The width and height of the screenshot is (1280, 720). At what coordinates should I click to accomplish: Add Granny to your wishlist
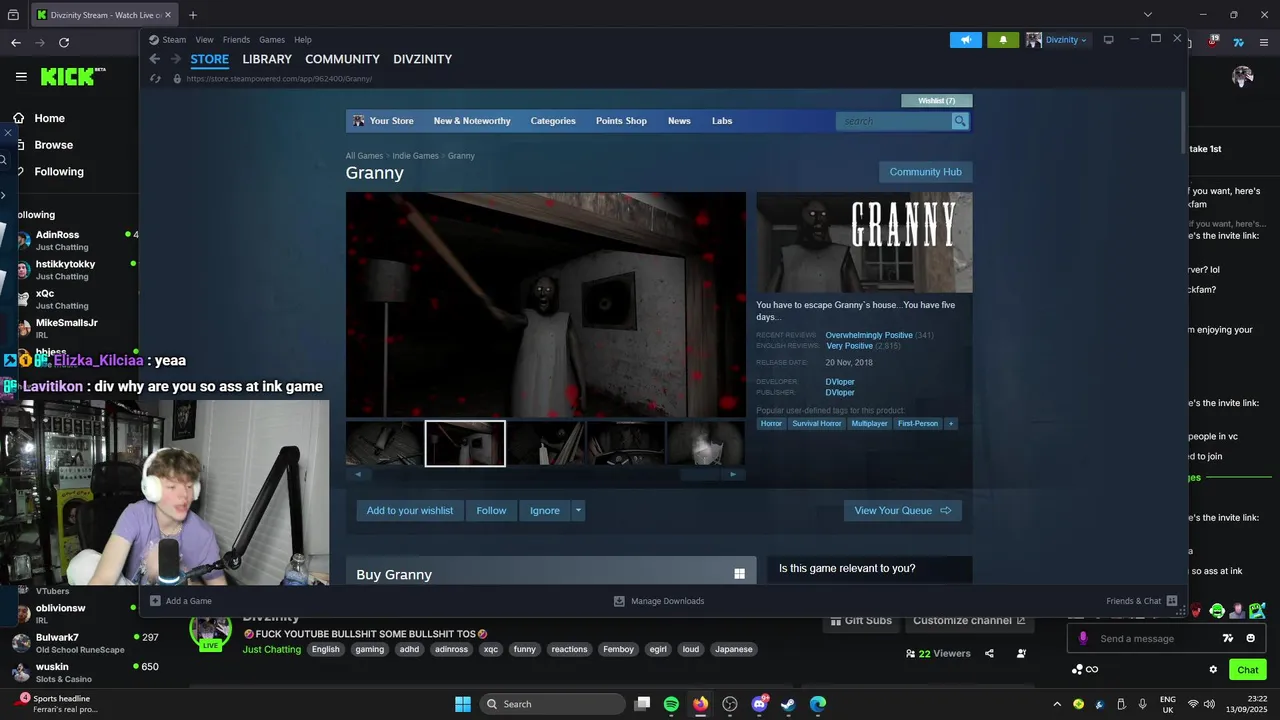tap(410, 510)
